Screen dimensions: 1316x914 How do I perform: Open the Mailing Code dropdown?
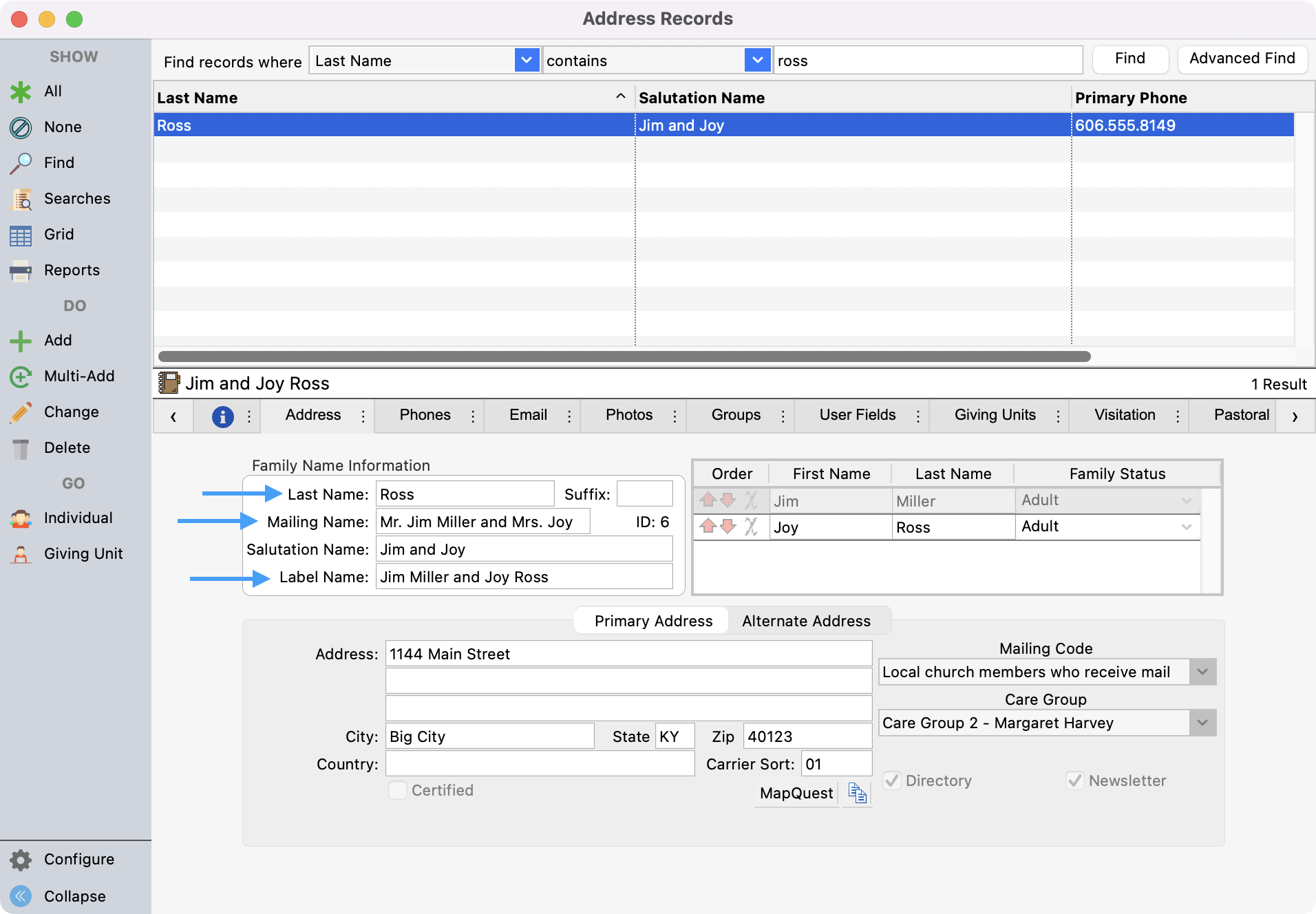point(1202,672)
